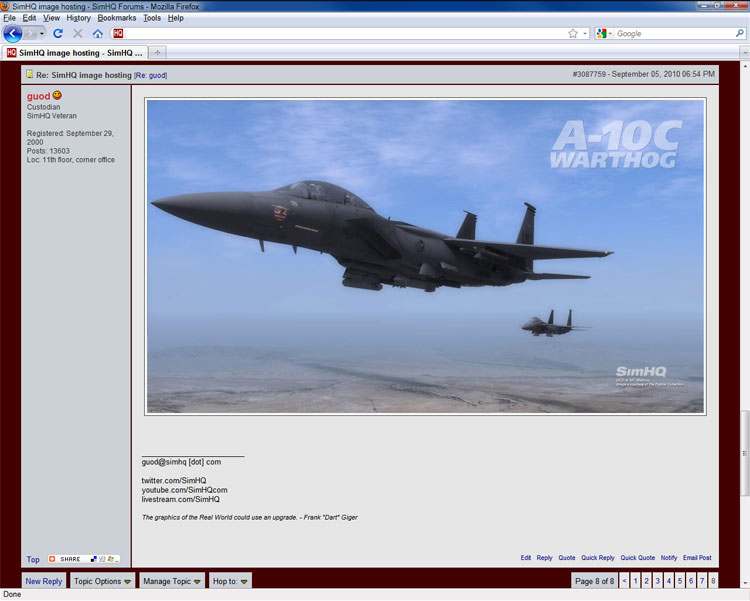Open the Bookmarks menu
Viewport: 750px width, 601px height.
(117, 18)
